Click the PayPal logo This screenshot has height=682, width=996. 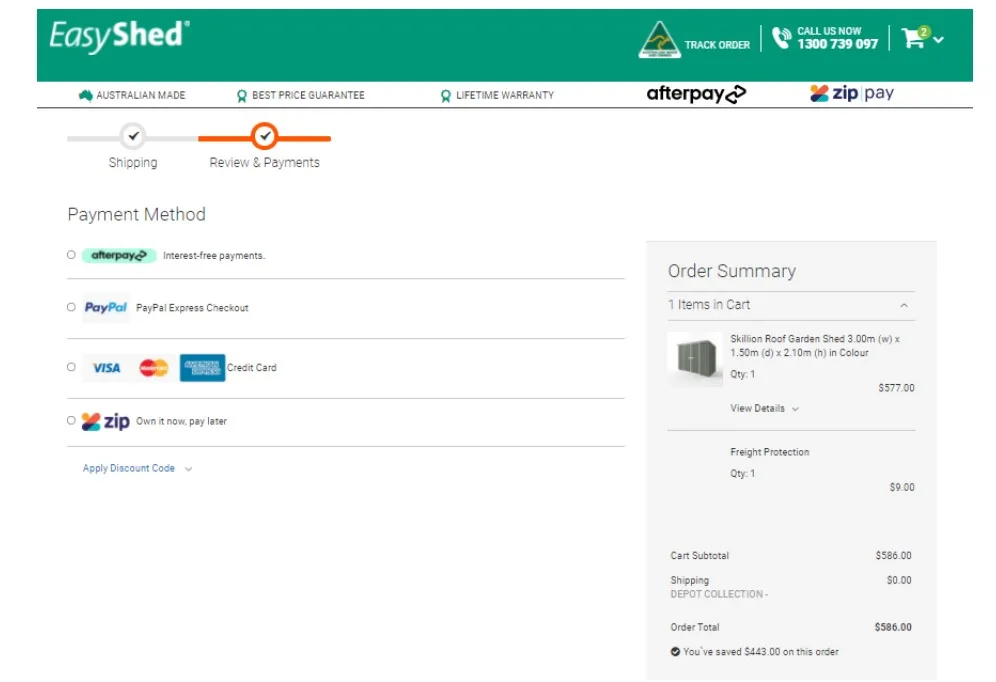105,308
